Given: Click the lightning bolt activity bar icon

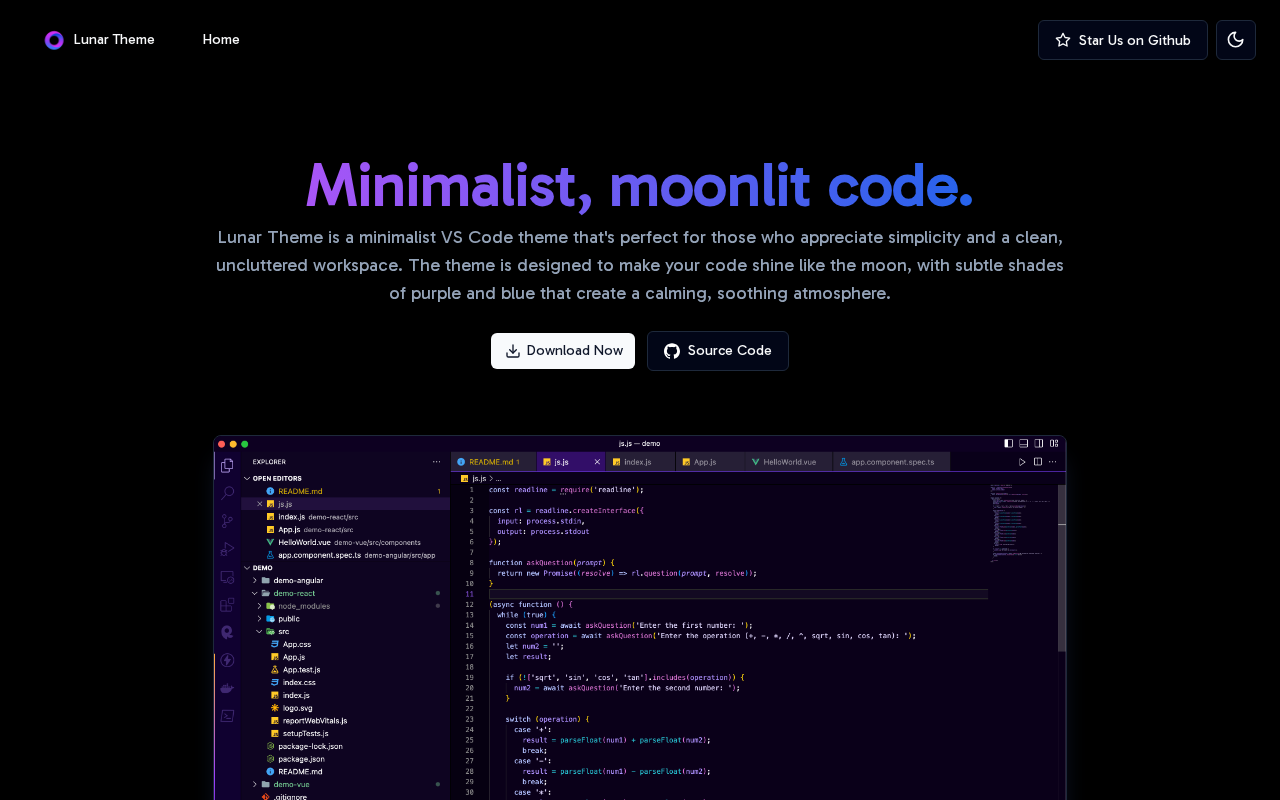Looking at the screenshot, I should pos(227,660).
